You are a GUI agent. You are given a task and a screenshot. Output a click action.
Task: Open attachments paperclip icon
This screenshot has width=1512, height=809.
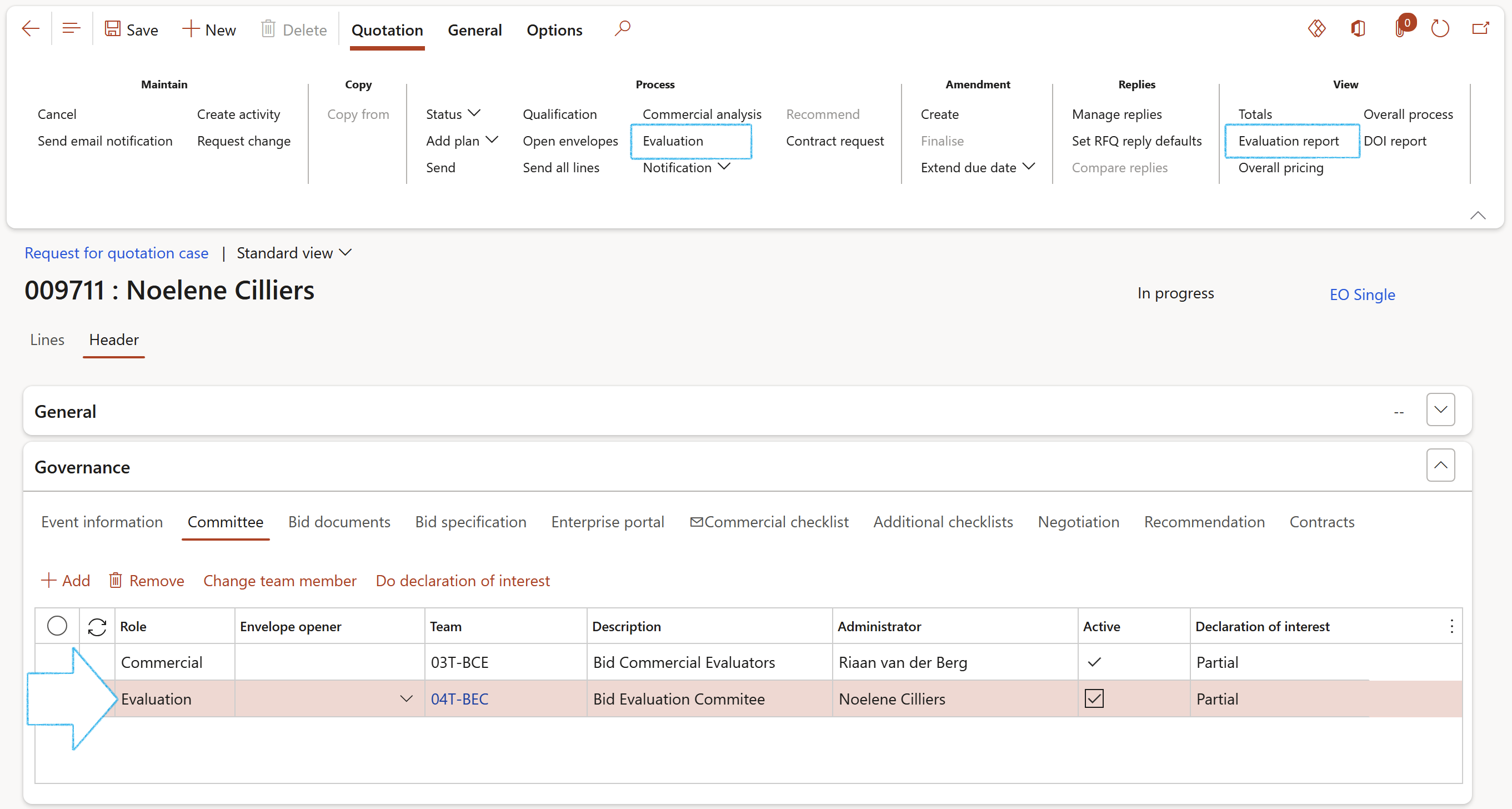click(x=1400, y=29)
